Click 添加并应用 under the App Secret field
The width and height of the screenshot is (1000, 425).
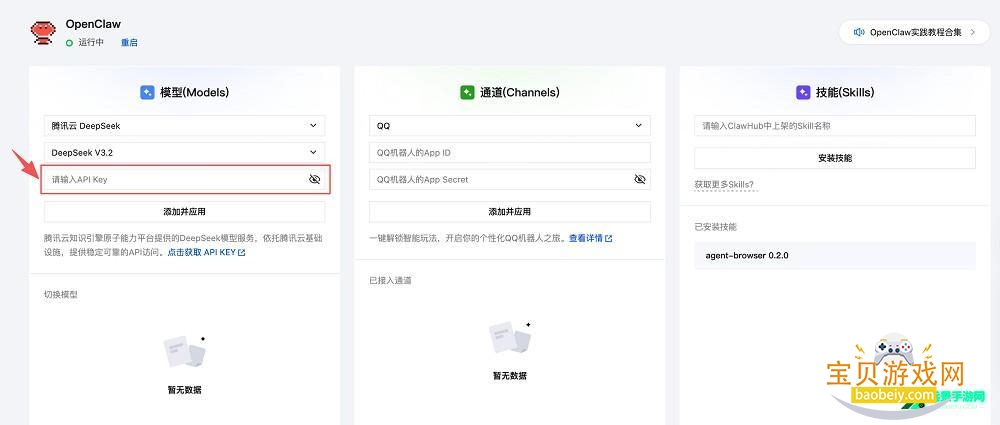(x=510, y=212)
